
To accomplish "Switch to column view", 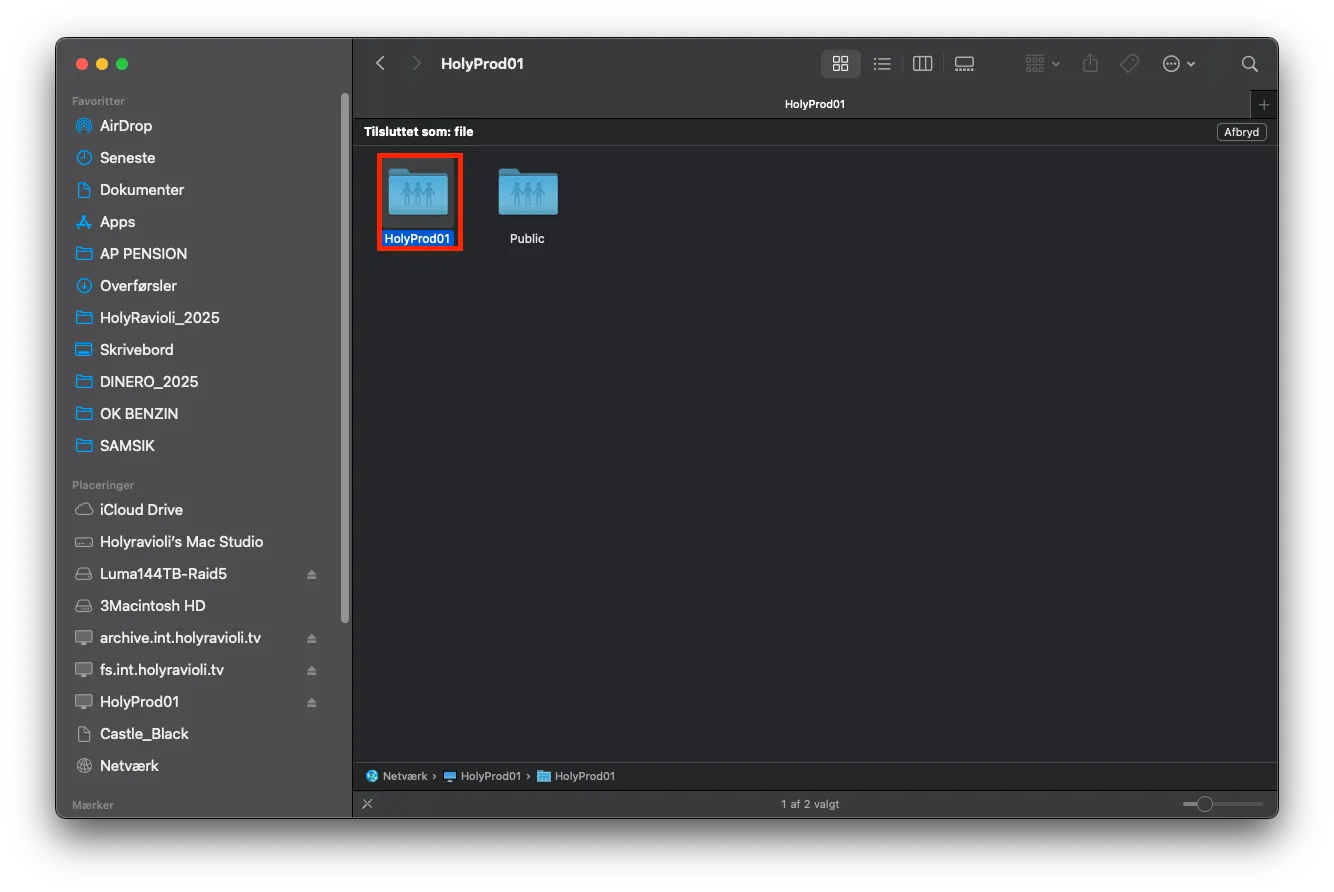I will [x=923, y=64].
